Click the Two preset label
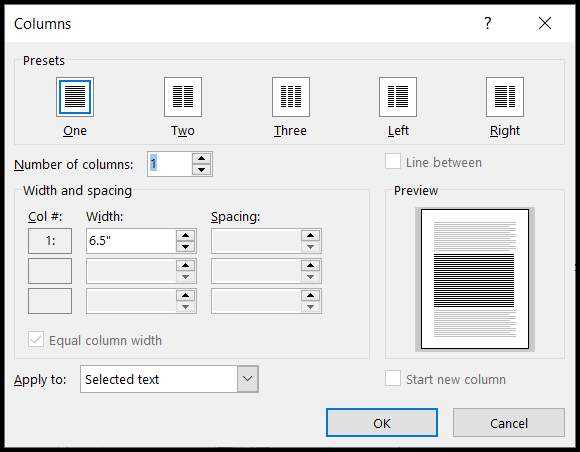Image resolution: width=580 pixels, height=452 pixels. [x=183, y=131]
